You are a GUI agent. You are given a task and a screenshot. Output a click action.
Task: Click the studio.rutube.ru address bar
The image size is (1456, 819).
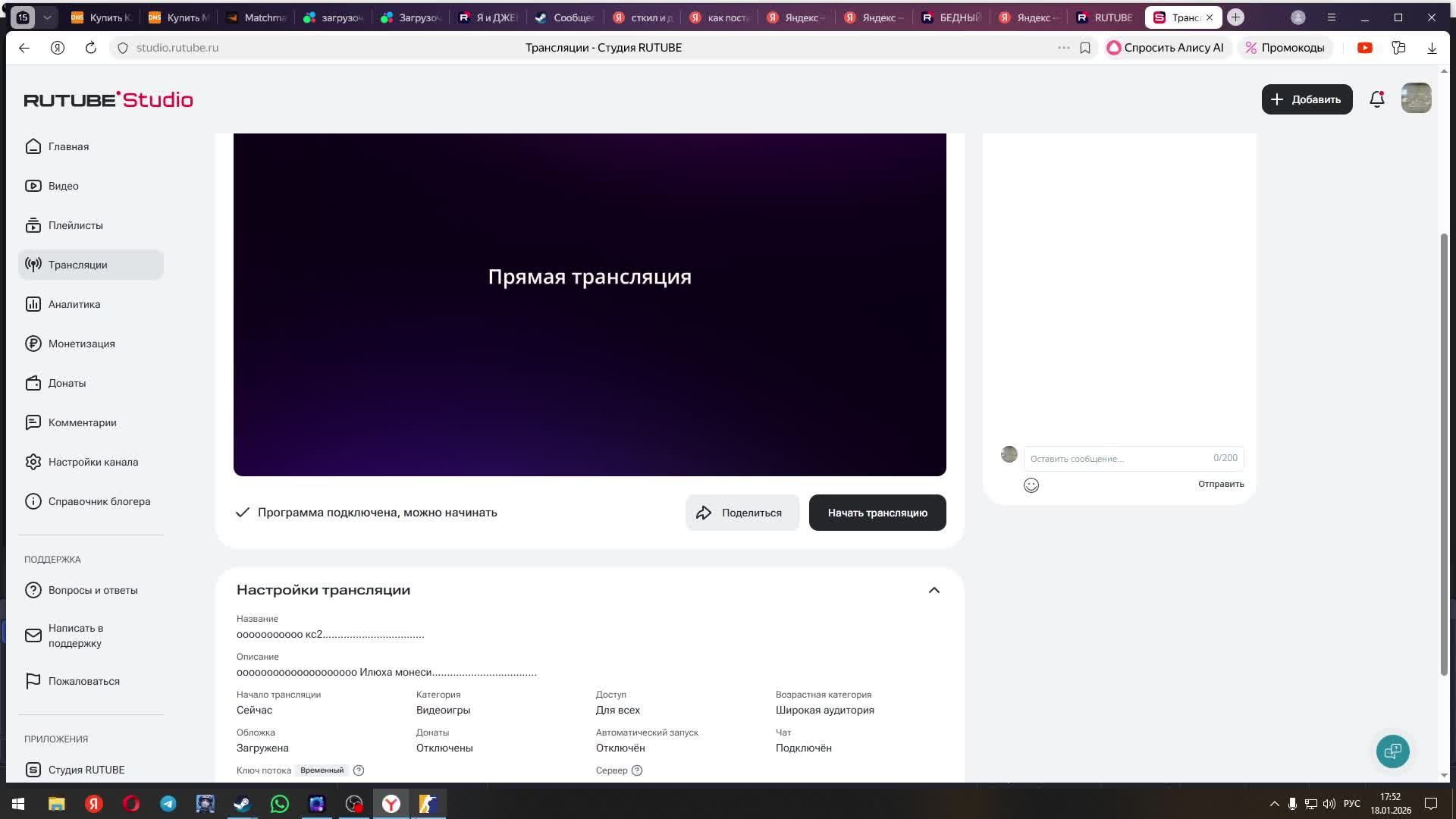(177, 48)
